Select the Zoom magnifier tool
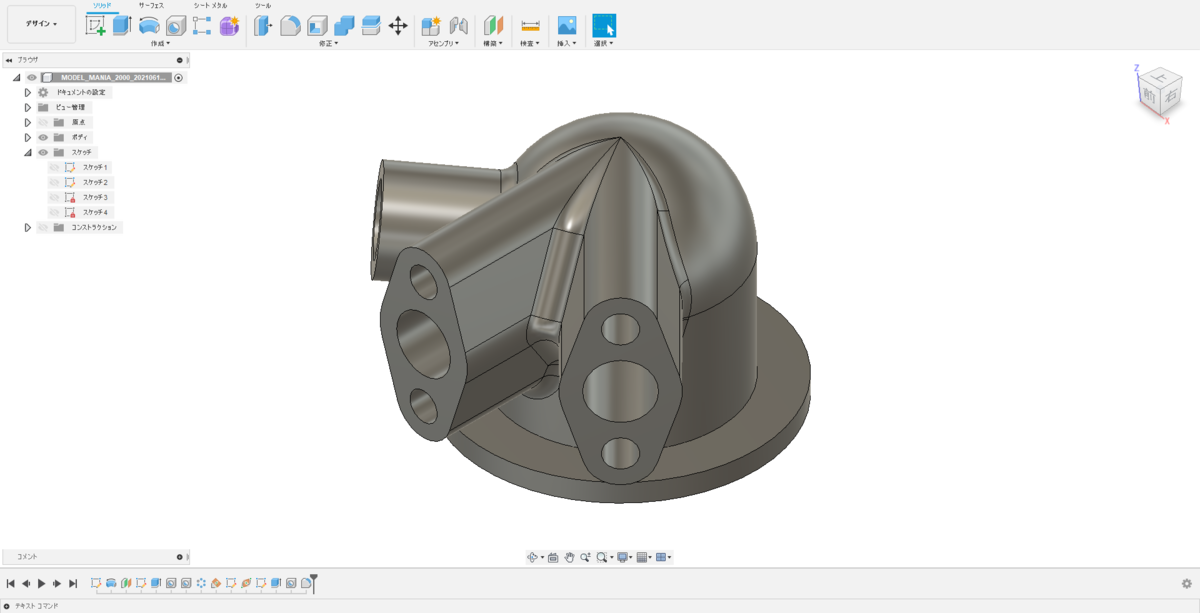The image size is (1200, 613). tap(585, 557)
